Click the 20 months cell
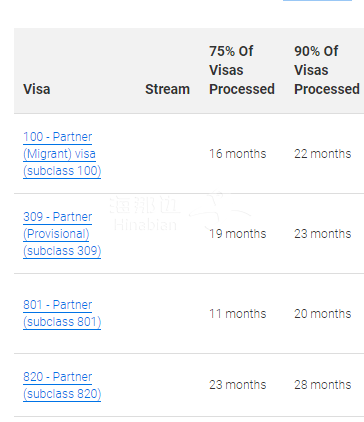This screenshot has height=422, width=364. tap(323, 314)
